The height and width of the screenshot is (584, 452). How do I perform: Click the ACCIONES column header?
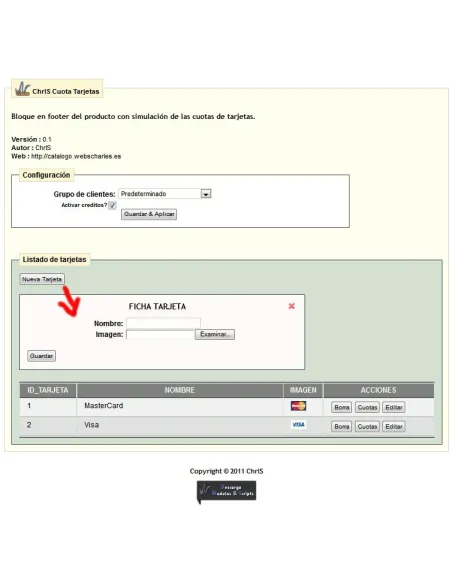pos(378,390)
